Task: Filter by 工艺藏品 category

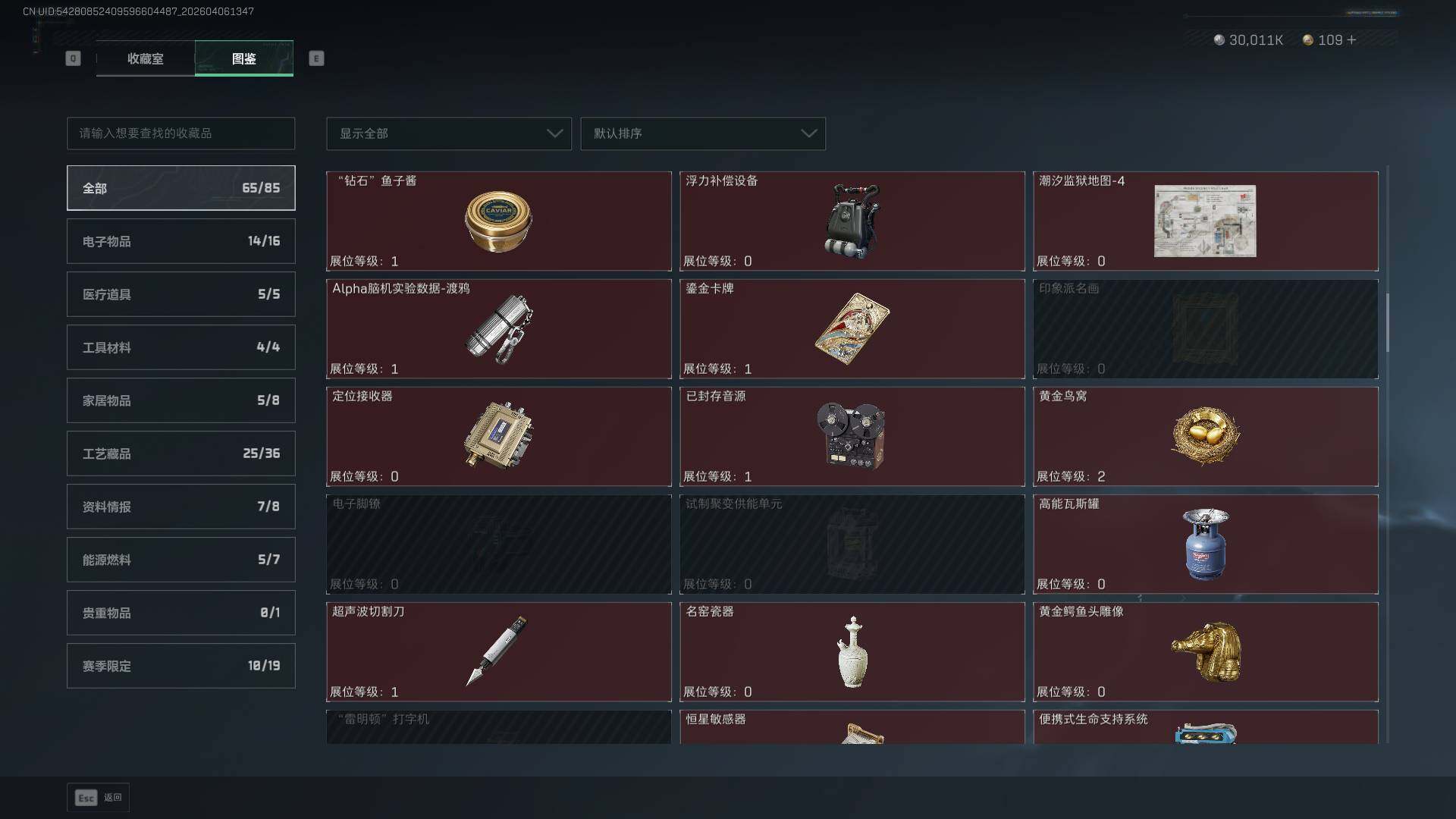Action: click(181, 453)
